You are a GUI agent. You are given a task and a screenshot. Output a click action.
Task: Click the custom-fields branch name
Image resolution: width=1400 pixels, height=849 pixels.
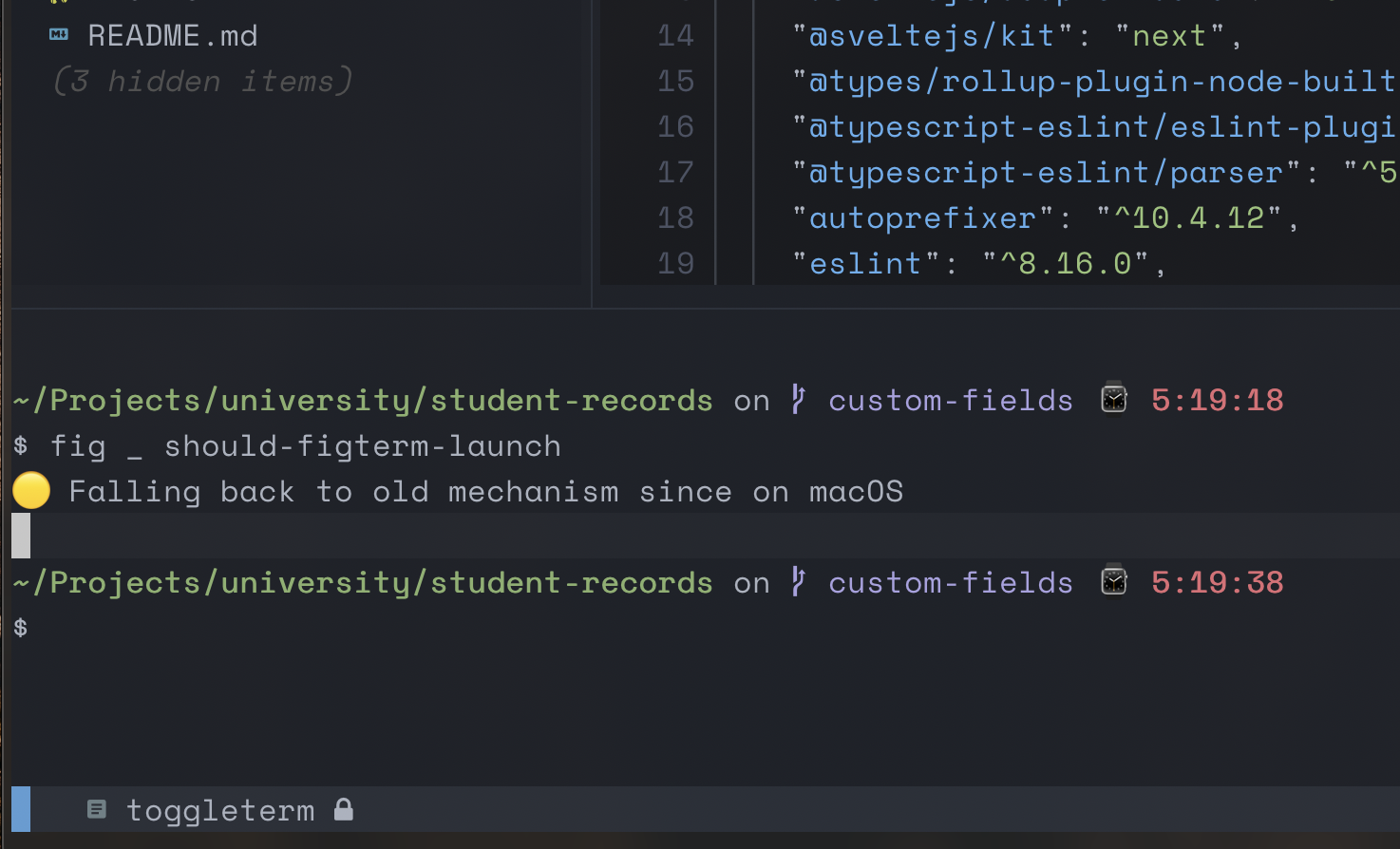pyautogui.click(x=950, y=399)
